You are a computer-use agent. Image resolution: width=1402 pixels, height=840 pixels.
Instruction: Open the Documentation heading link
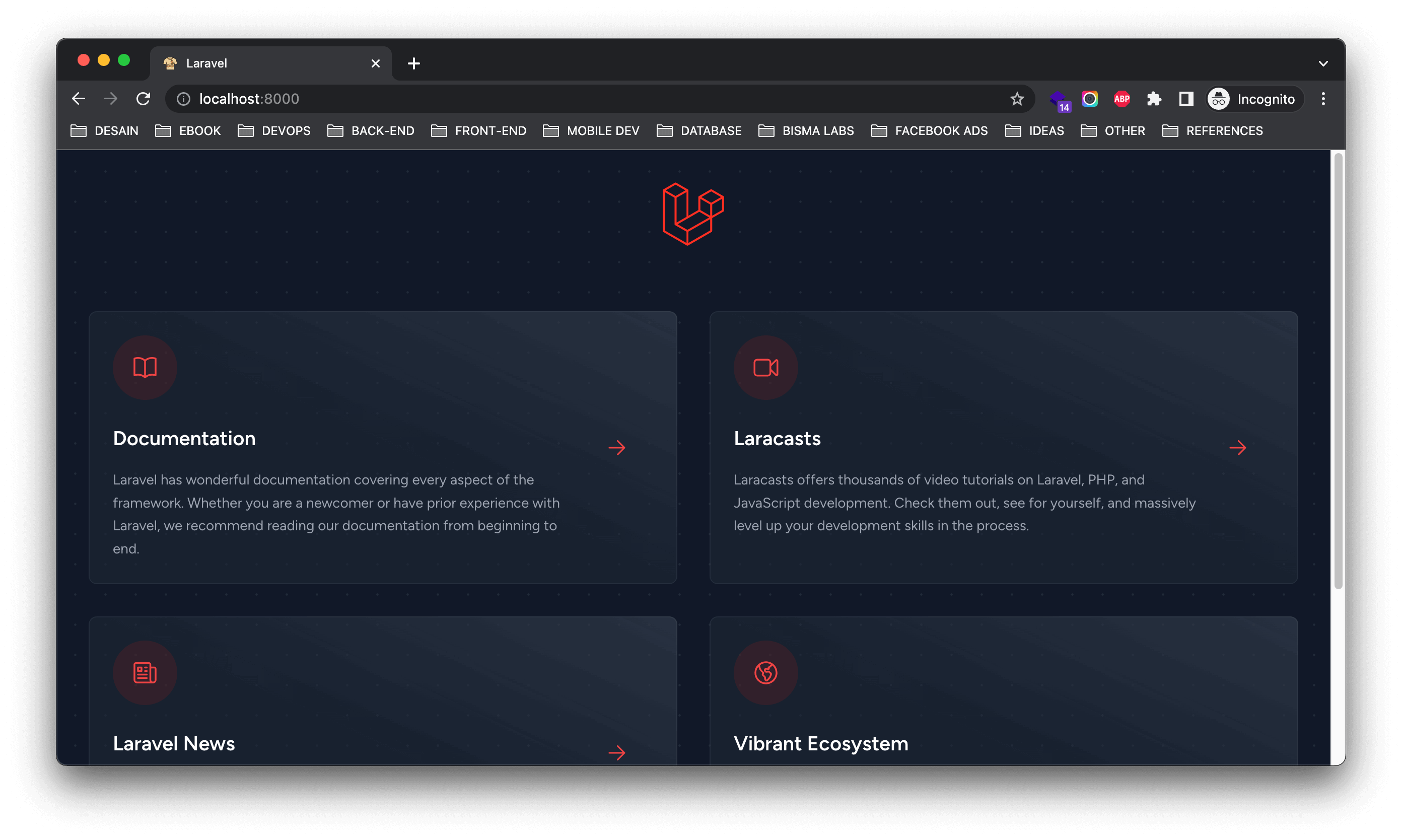click(x=184, y=439)
